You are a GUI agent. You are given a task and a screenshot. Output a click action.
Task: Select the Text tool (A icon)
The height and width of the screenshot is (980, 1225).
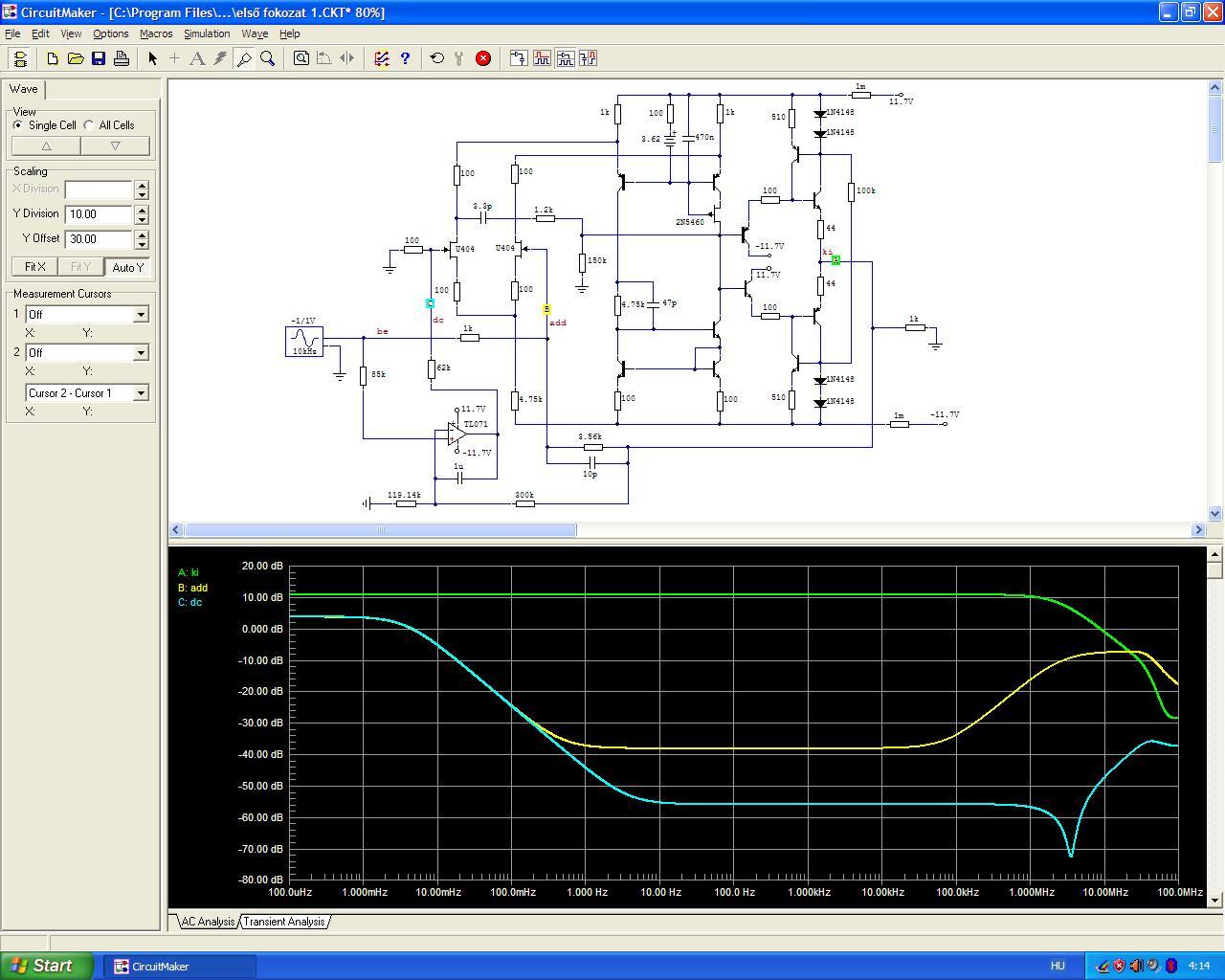click(x=197, y=58)
